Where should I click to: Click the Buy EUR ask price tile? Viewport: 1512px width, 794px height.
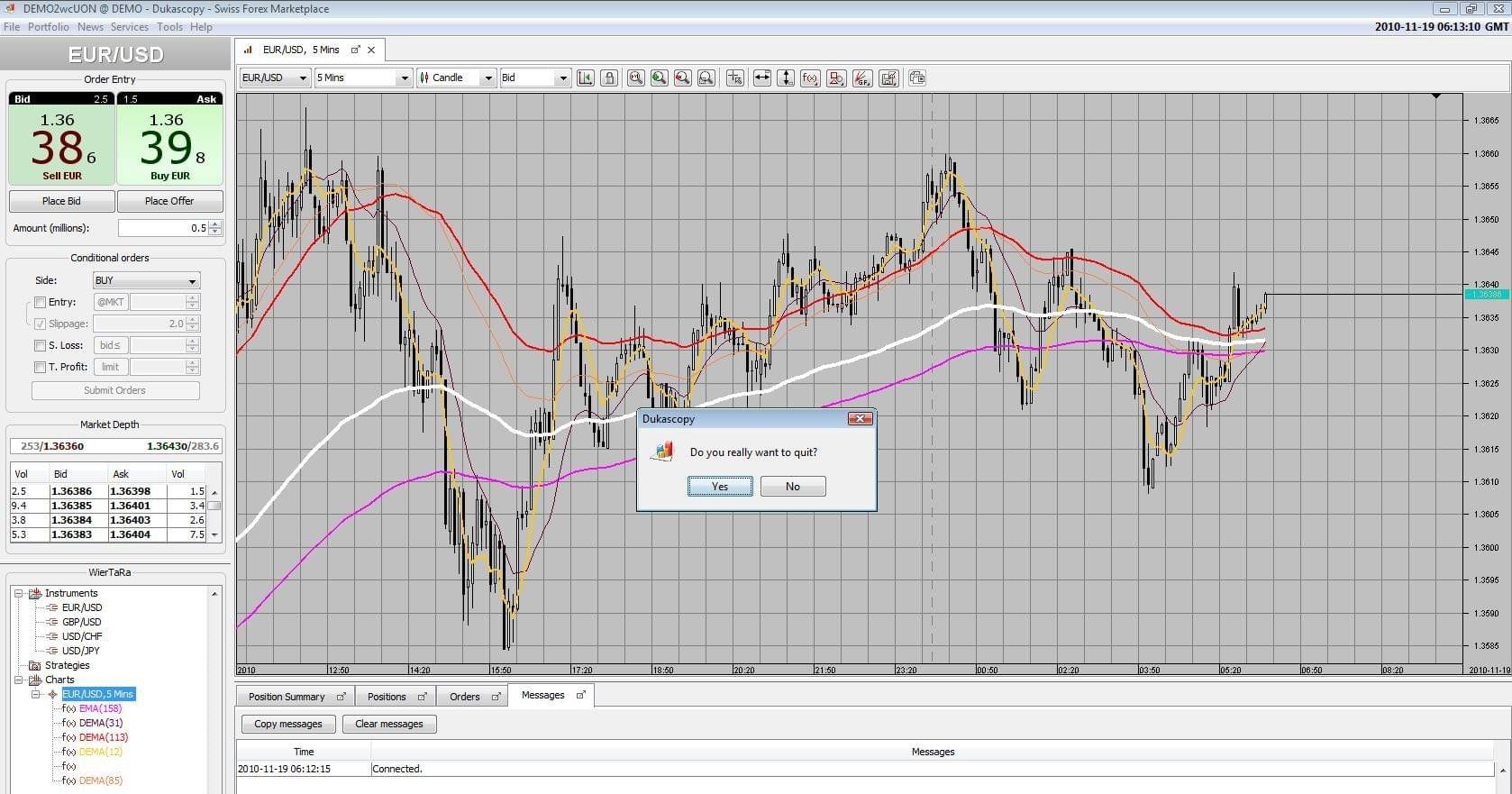(x=169, y=139)
